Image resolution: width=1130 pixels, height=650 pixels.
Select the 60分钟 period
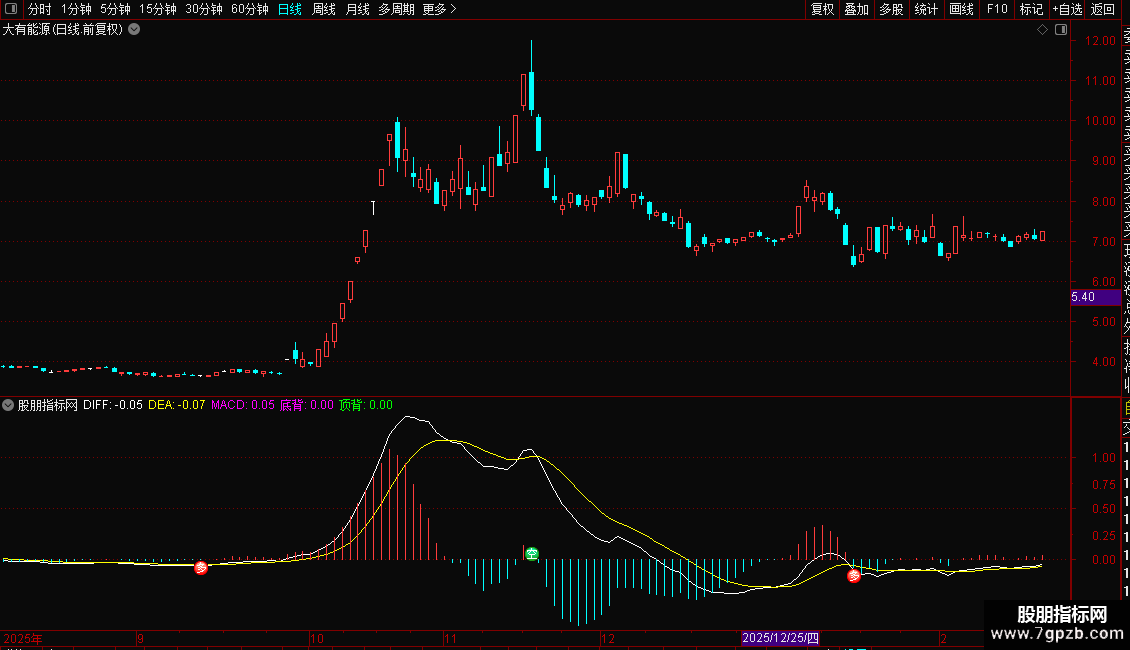250,9
